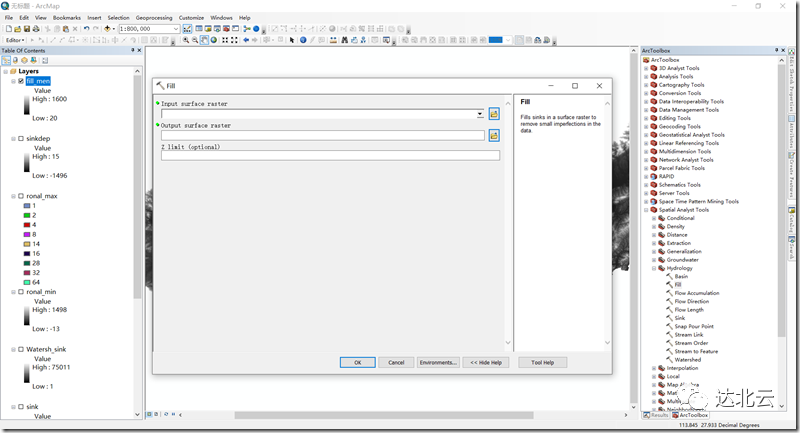This screenshot has width=800, height=433.
Task: Click the Measure ruler icon
Action: point(333,40)
